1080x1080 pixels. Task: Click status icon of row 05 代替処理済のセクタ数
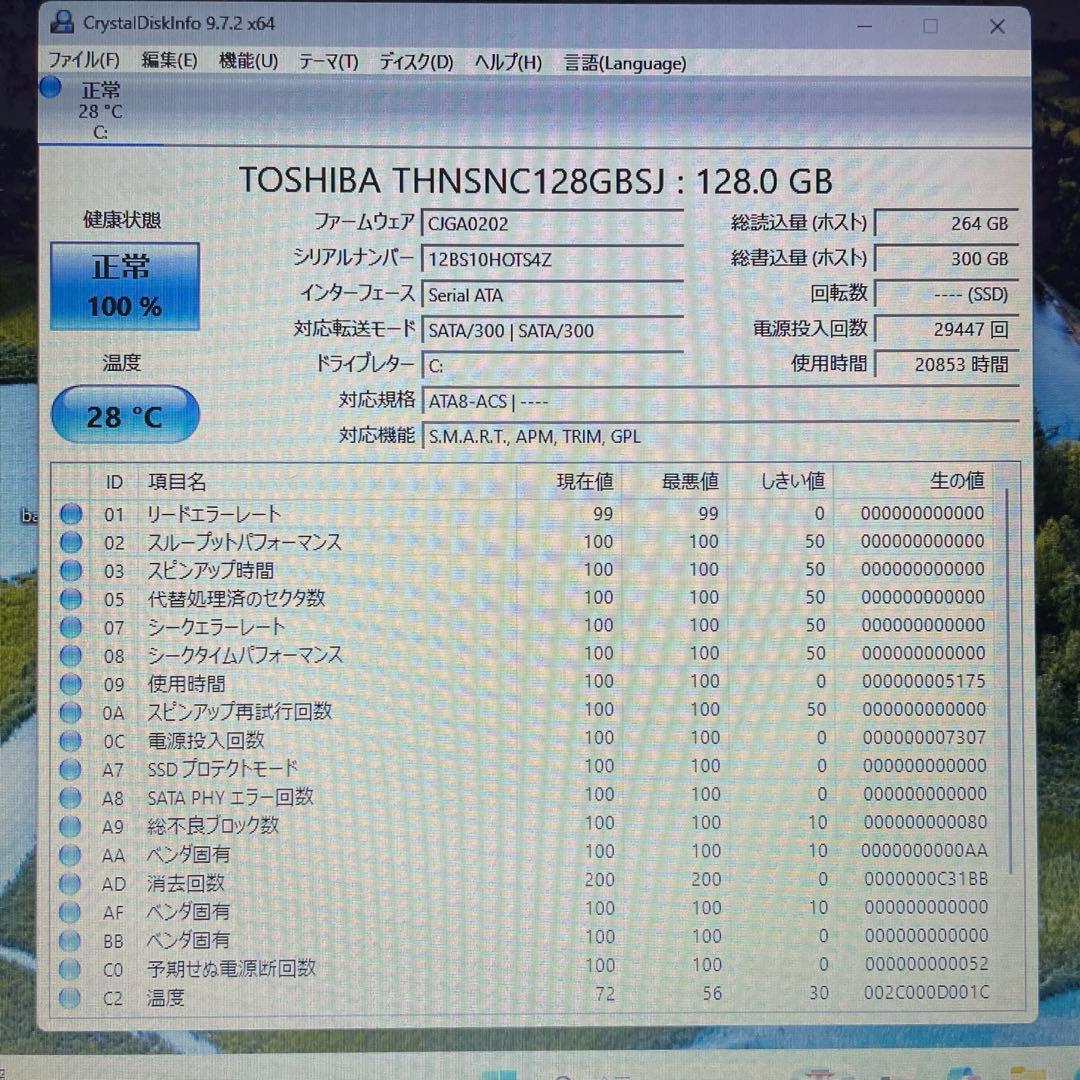(71, 599)
